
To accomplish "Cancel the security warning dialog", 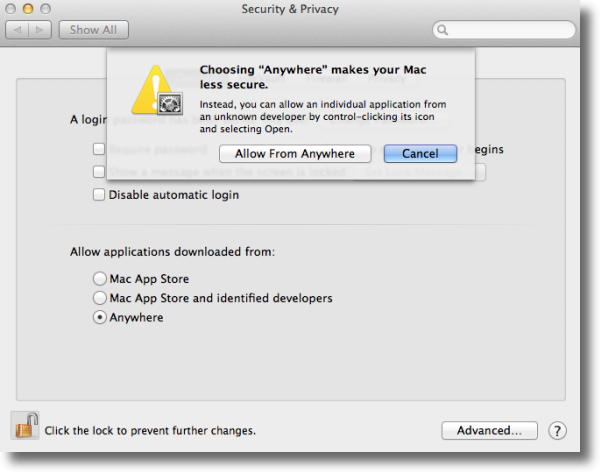I will click(419, 154).
